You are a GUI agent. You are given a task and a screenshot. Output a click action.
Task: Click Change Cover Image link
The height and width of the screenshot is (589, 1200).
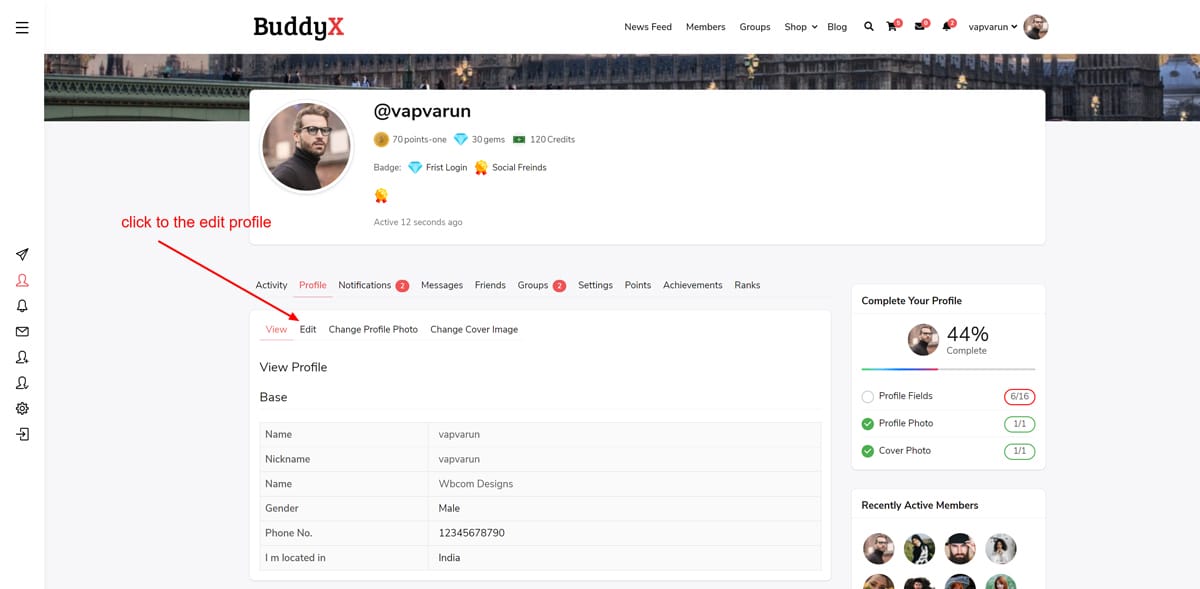pyautogui.click(x=474, y=329)
